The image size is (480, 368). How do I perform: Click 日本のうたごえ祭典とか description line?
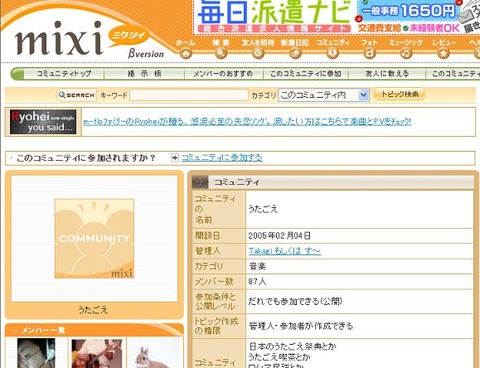[293, 347]
